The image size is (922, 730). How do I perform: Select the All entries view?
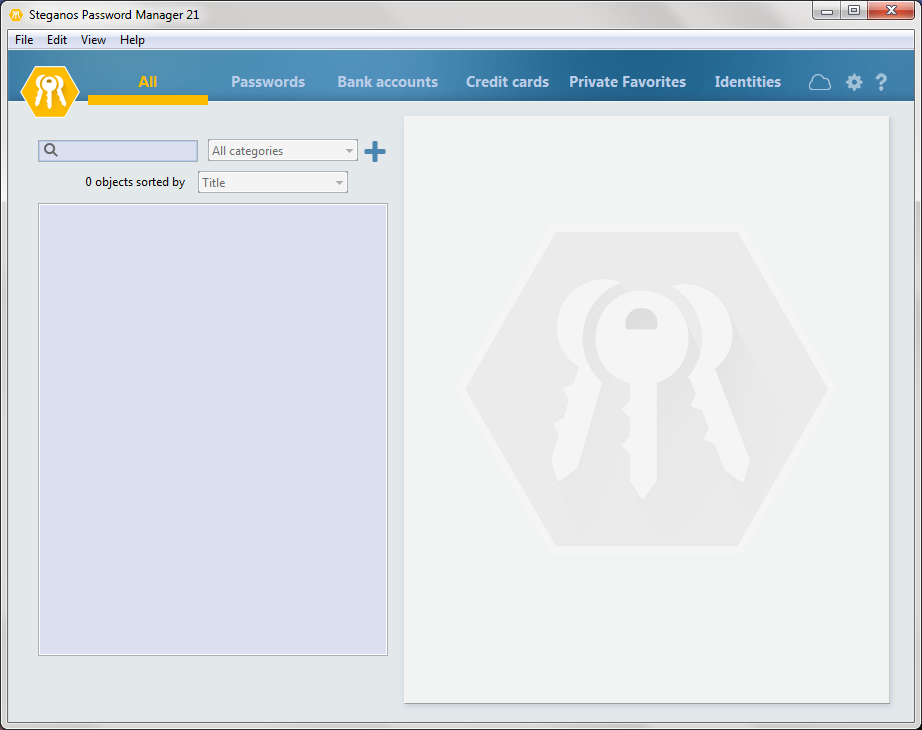147,82
